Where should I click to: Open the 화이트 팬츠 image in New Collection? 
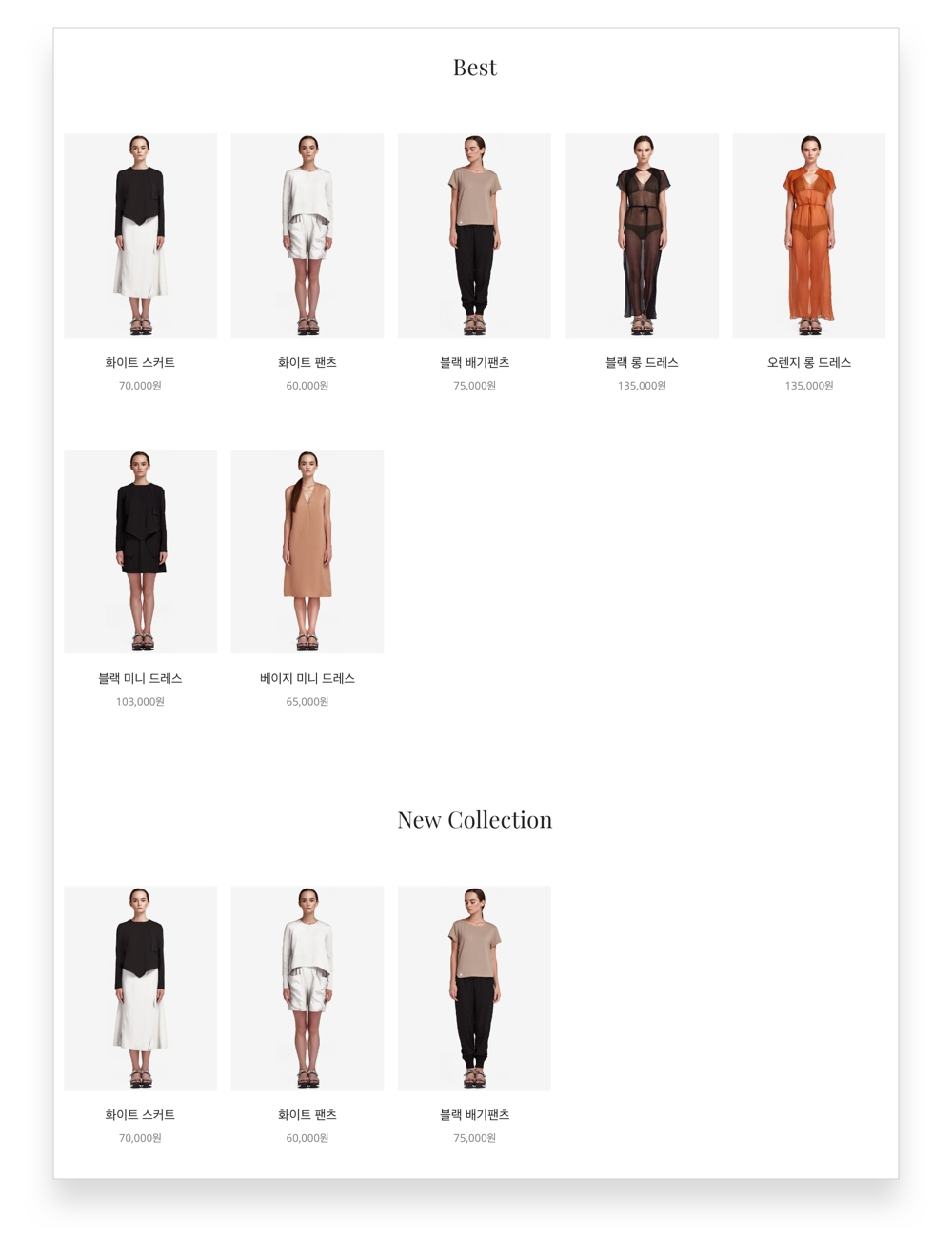[x=307, y=989]
